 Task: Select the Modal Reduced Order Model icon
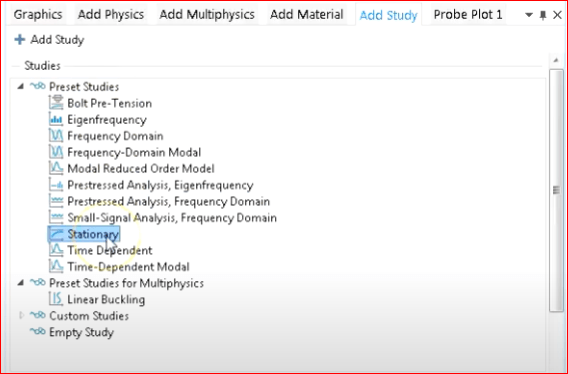(x=56, y=168)
